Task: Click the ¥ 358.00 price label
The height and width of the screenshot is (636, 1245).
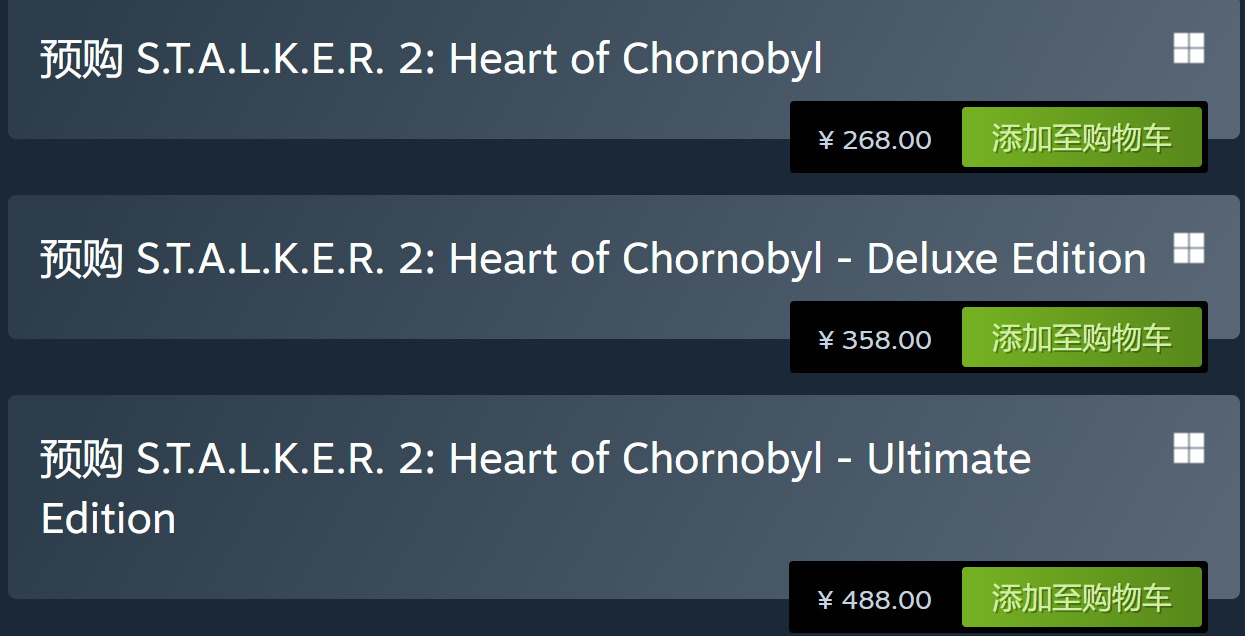Action: (x=875, y=339)
